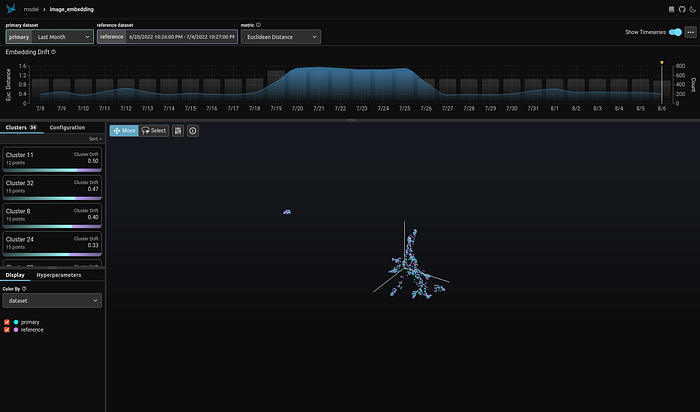The height and width of the screenshot is (412, 700).
Task: Click the canvas grid settings icon
Action: coord(178,131)
